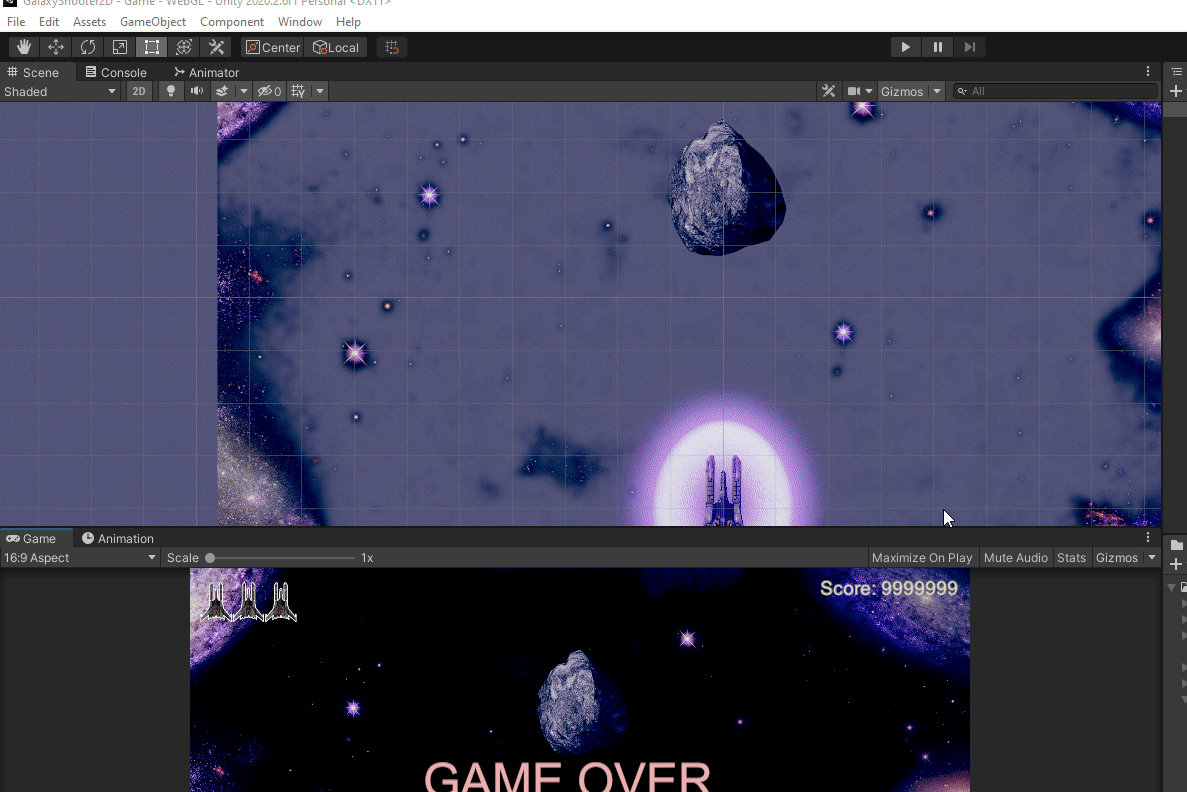Open the Game panel three-dot menu
This screenshot has height=792, width=1187.
[x=1148, y=538]
